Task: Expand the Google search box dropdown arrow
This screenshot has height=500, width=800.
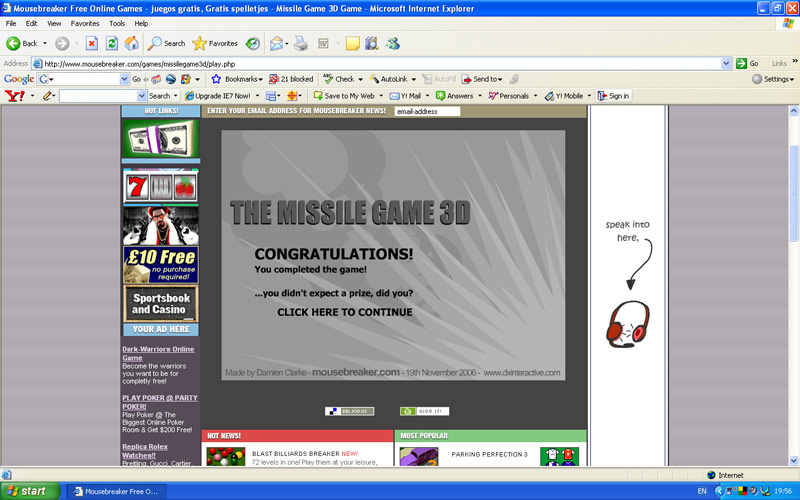Action: [x=124, y=79]
